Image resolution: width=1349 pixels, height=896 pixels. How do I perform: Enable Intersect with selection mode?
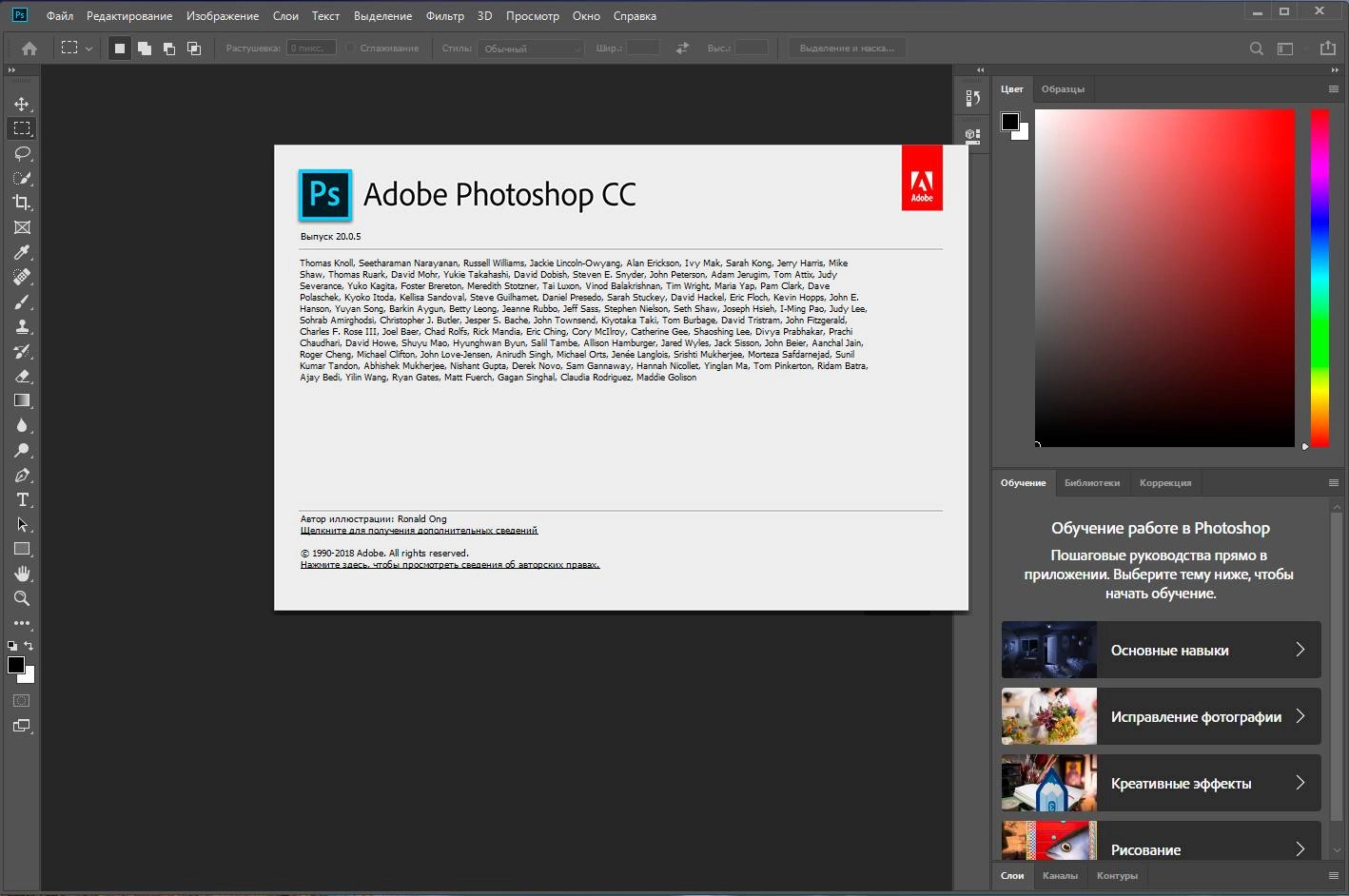pyautogui.click(x=194, y=49)
